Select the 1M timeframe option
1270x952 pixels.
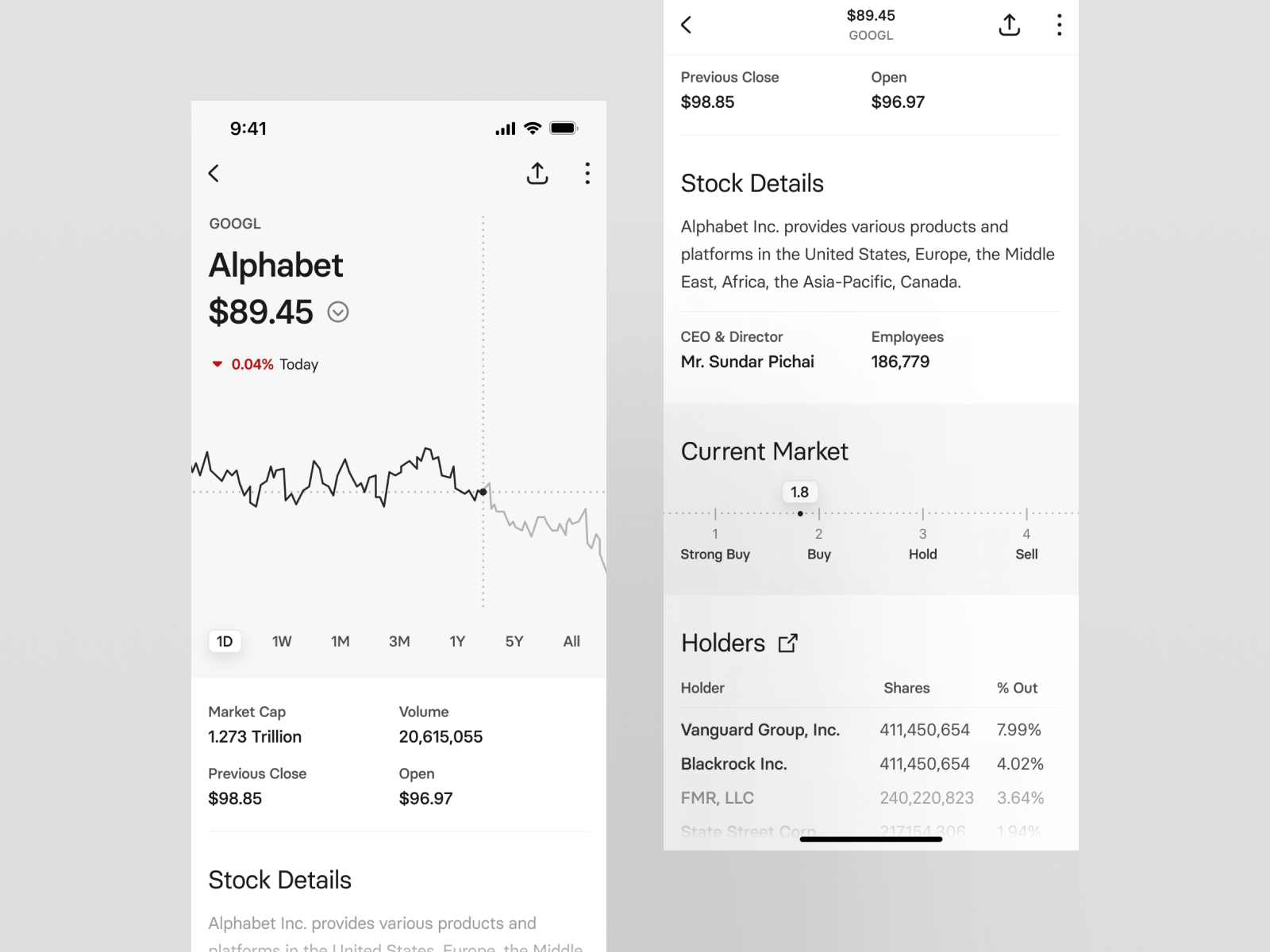pos(341,641)
